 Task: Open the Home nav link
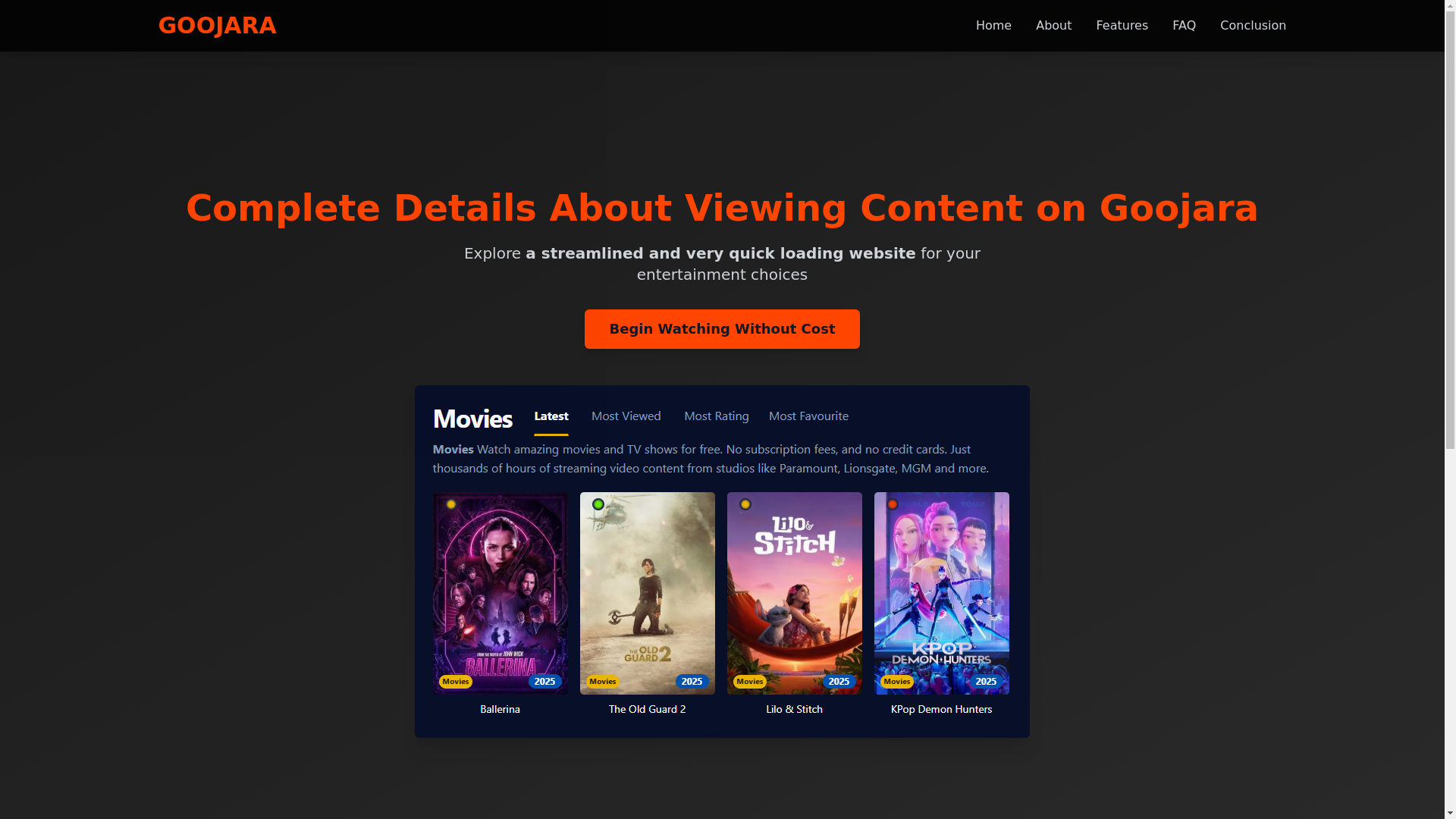[x=993, y=26]
